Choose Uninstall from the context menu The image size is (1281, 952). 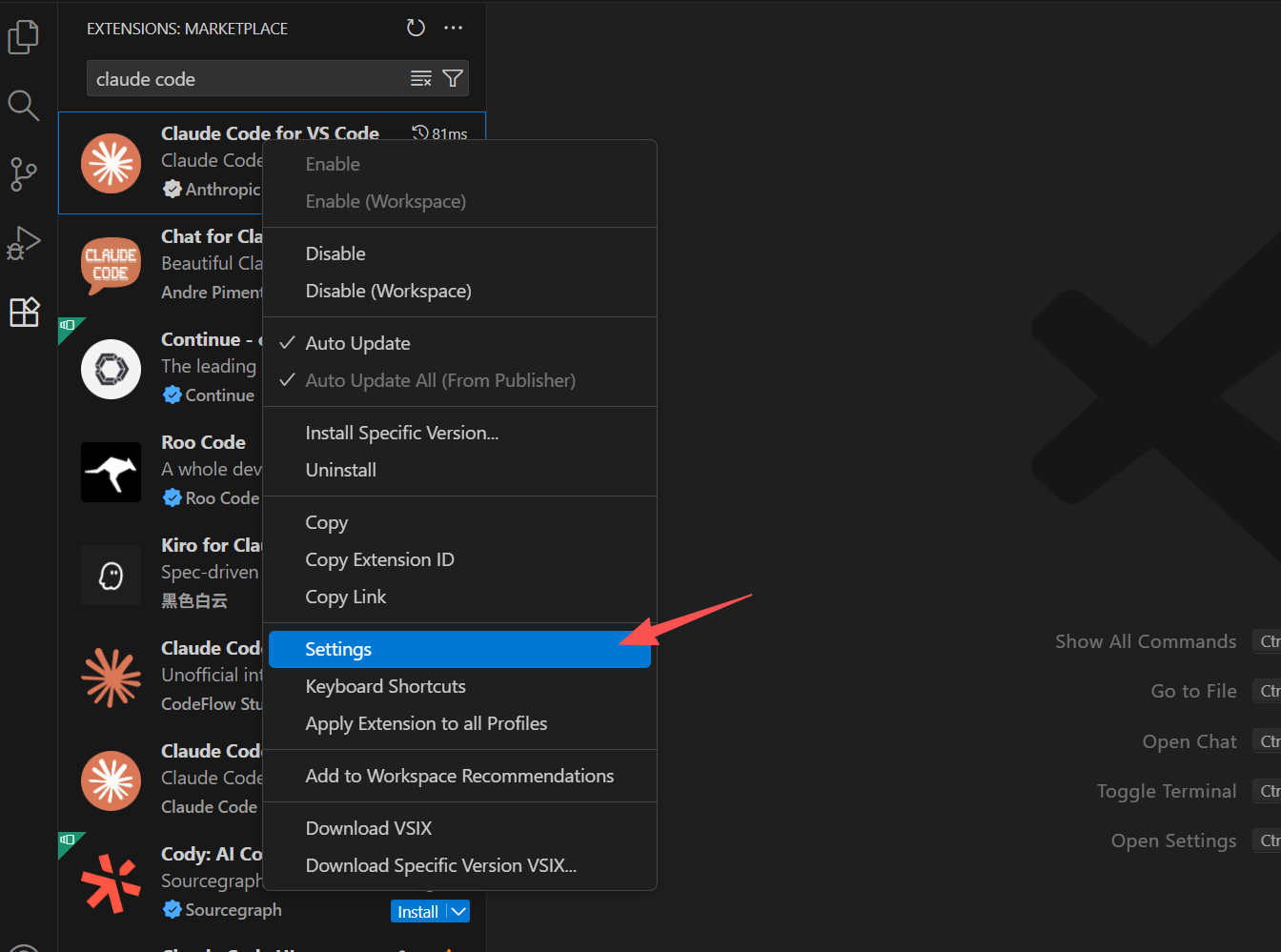pos(340,470)
